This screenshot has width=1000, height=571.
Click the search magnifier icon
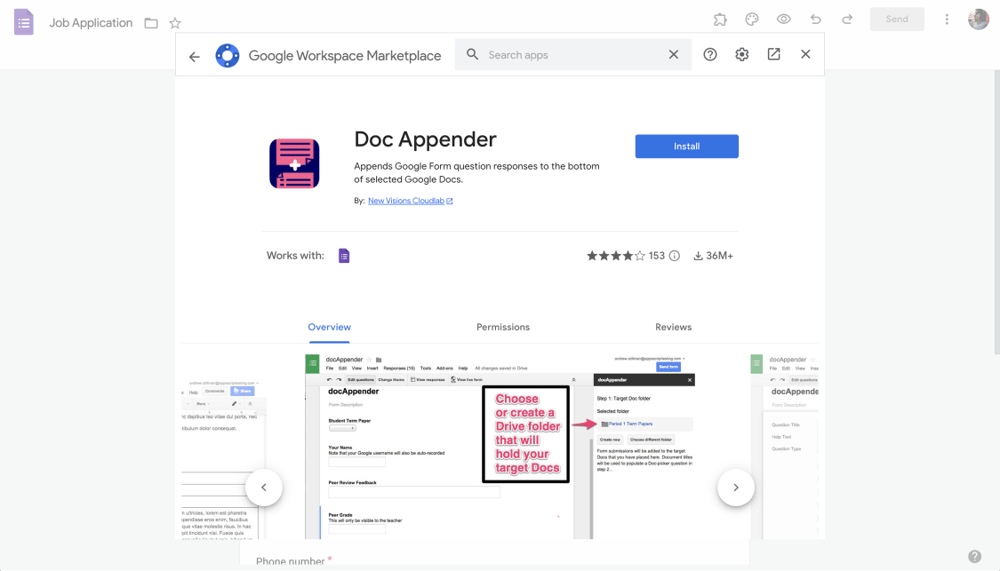point(472,54)
